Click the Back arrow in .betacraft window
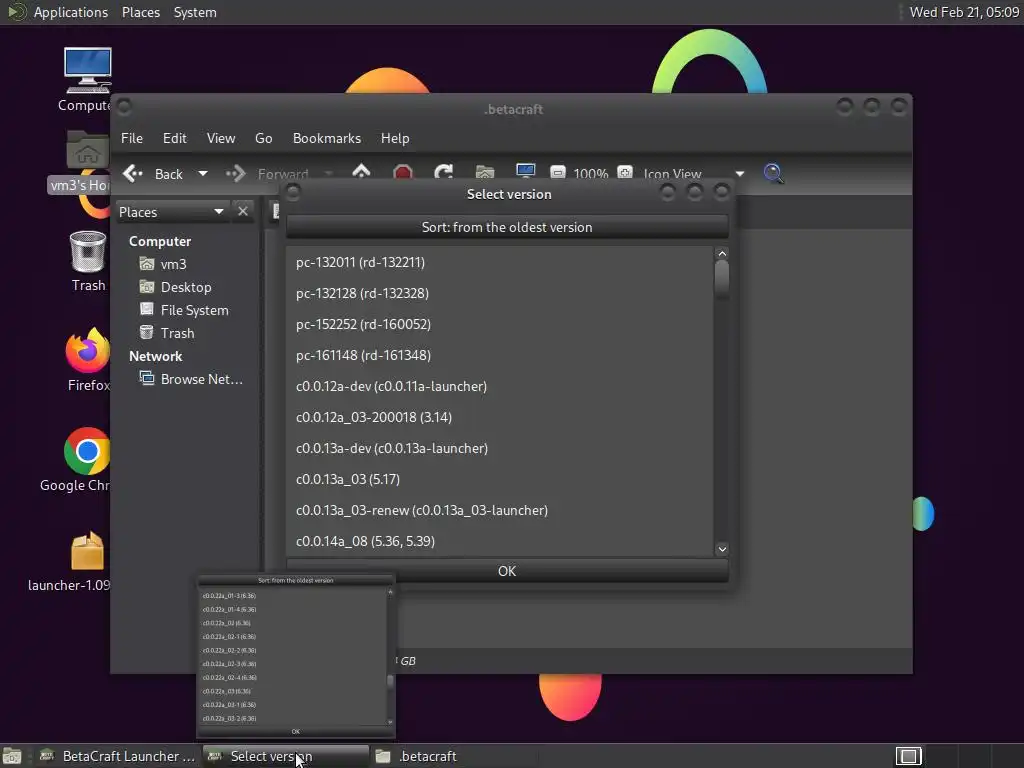Viewport: 1024px width, 768px height. pyautogui.click(x=133, y=173)
